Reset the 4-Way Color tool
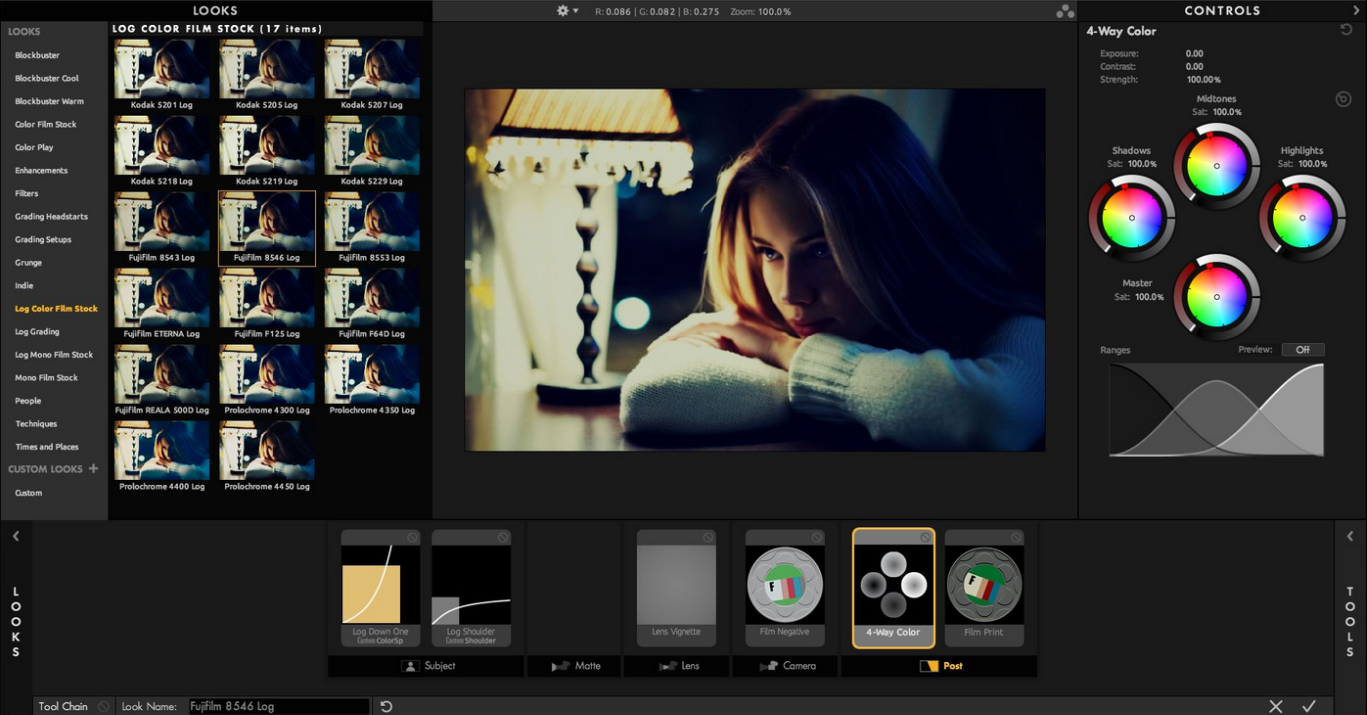The image size is (1367, 715). point(1346,30)
